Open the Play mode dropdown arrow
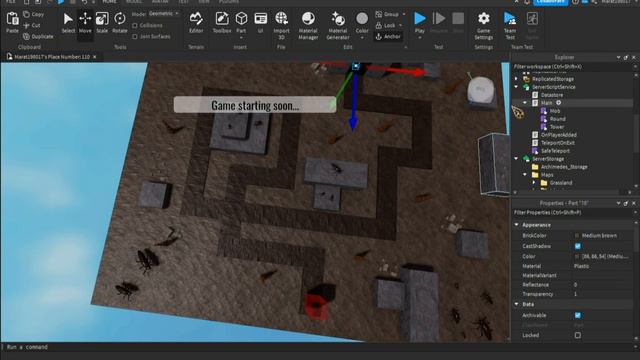 (420, 38)
